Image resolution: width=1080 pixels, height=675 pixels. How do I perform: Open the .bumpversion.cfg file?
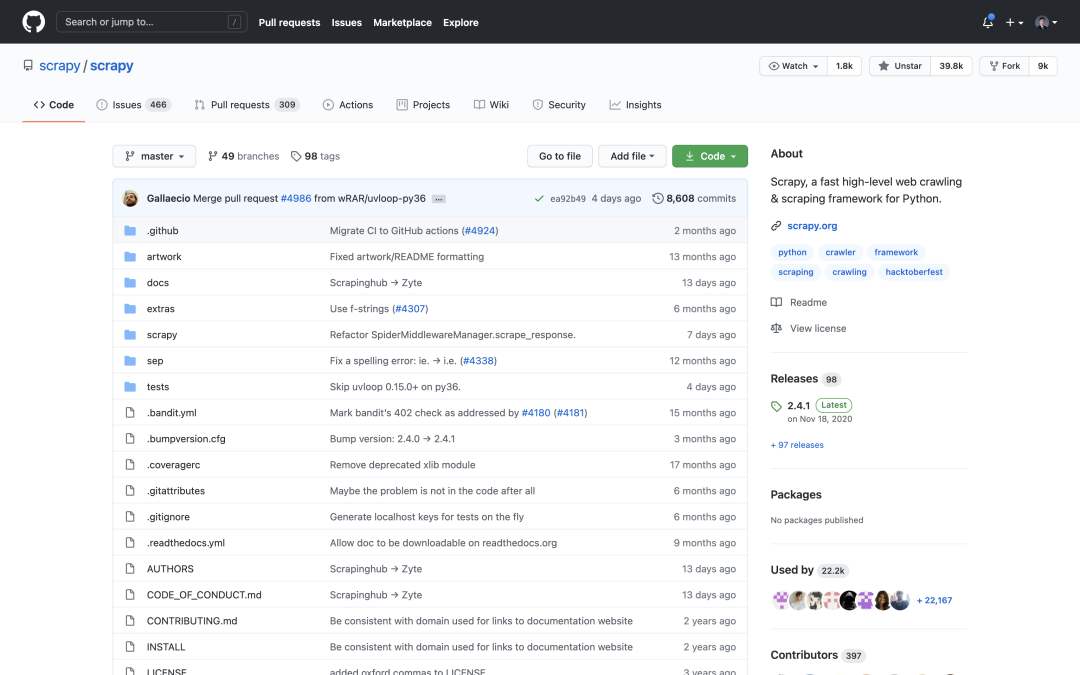(186, 439)
